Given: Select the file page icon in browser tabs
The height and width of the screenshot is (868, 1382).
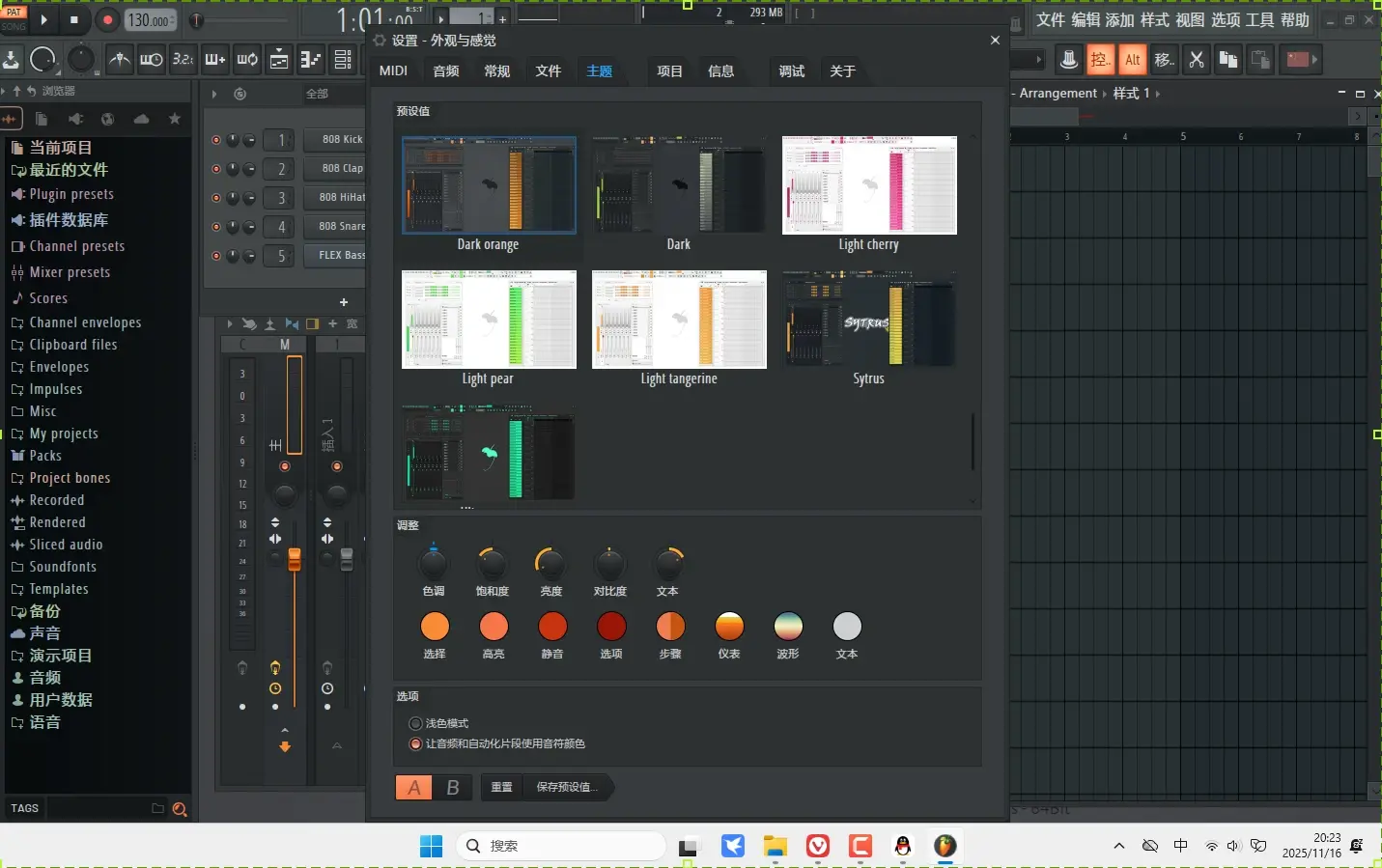Looking at the screenshot, I should coord(42,119).
